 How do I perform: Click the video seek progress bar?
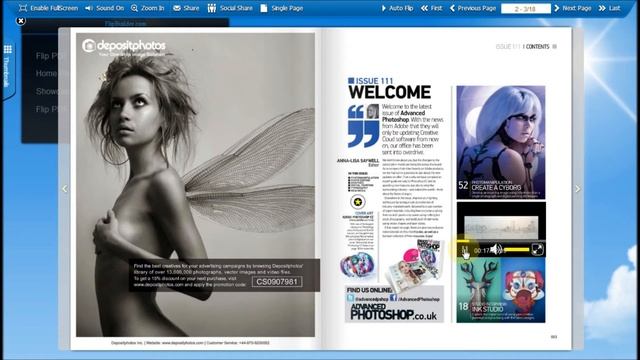tap(501, 242)
